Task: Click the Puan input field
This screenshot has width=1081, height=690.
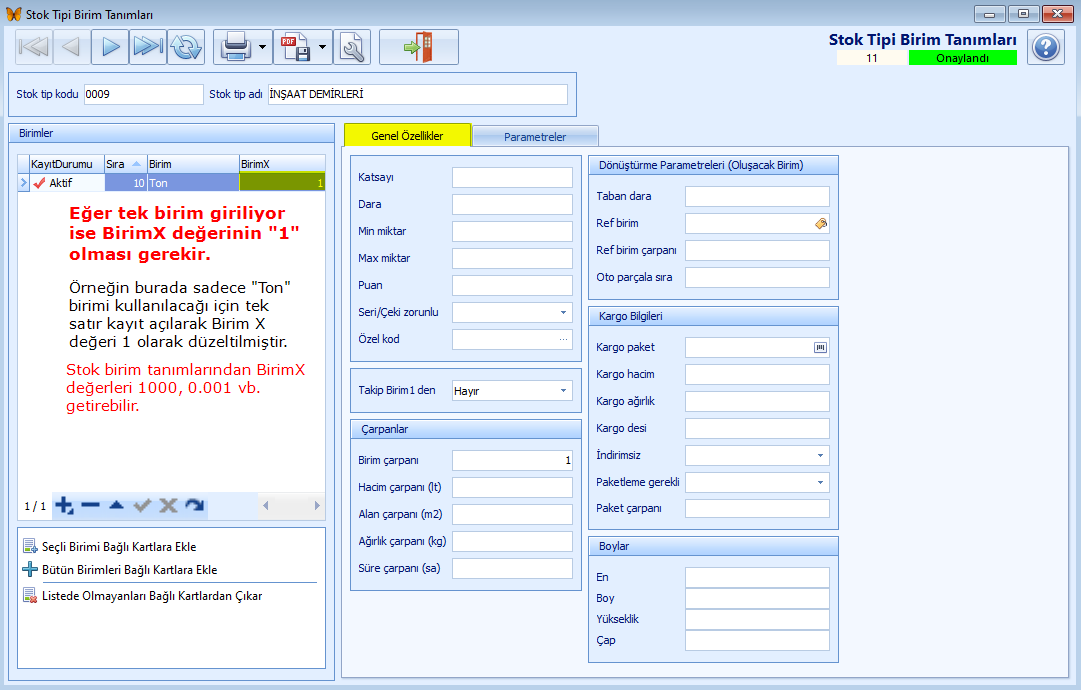Action: click(512, 285)
